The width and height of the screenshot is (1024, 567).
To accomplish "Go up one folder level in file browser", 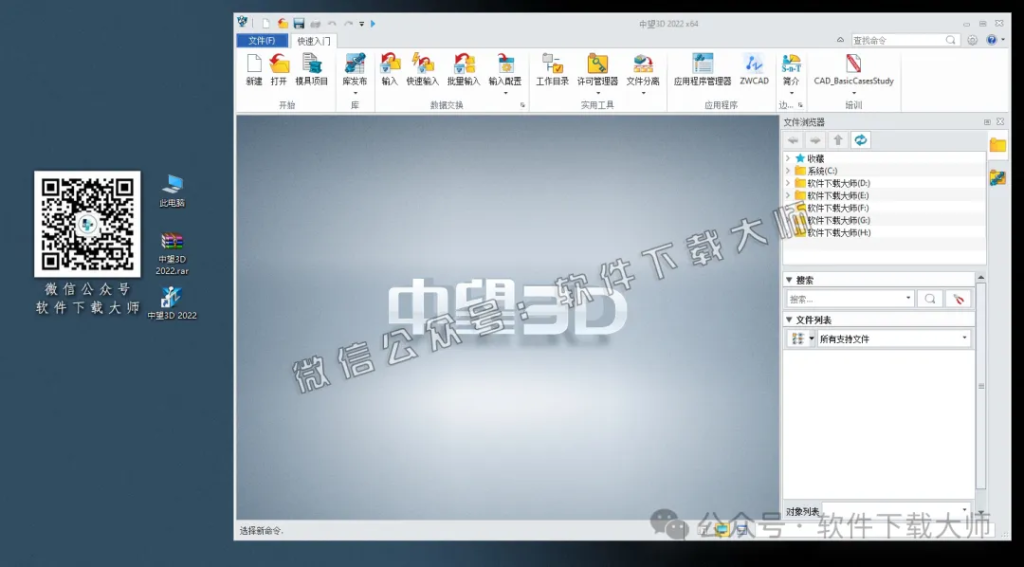I will (x=838, y=140).
